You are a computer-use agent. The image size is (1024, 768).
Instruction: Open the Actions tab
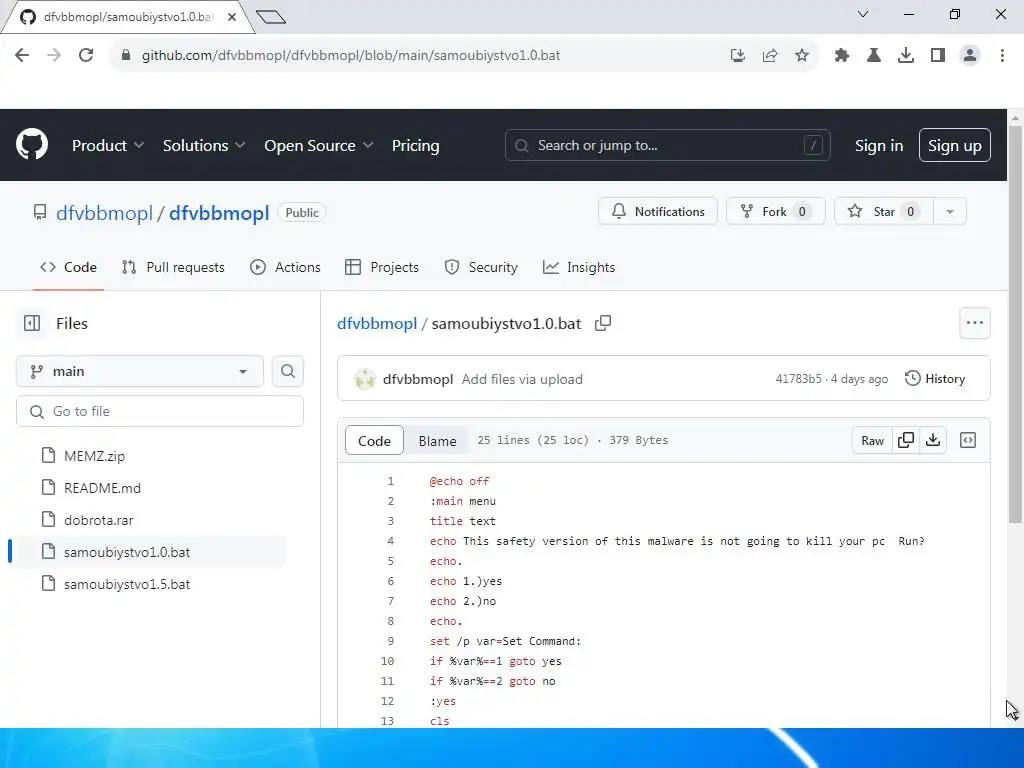click(285, 267)
